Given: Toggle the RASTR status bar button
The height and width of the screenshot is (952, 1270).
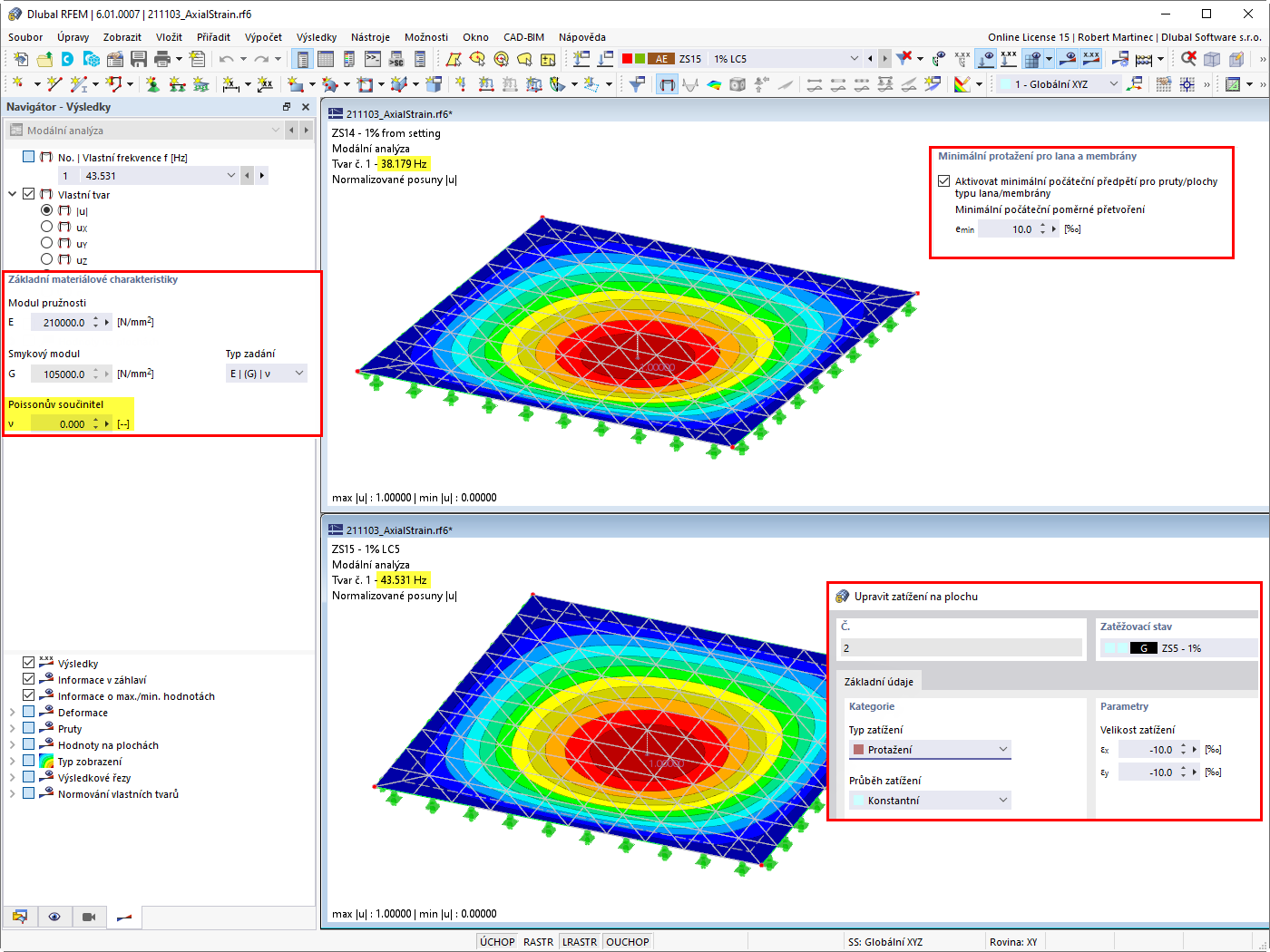Looking at the screenshot, I should [x=539, y=942].
